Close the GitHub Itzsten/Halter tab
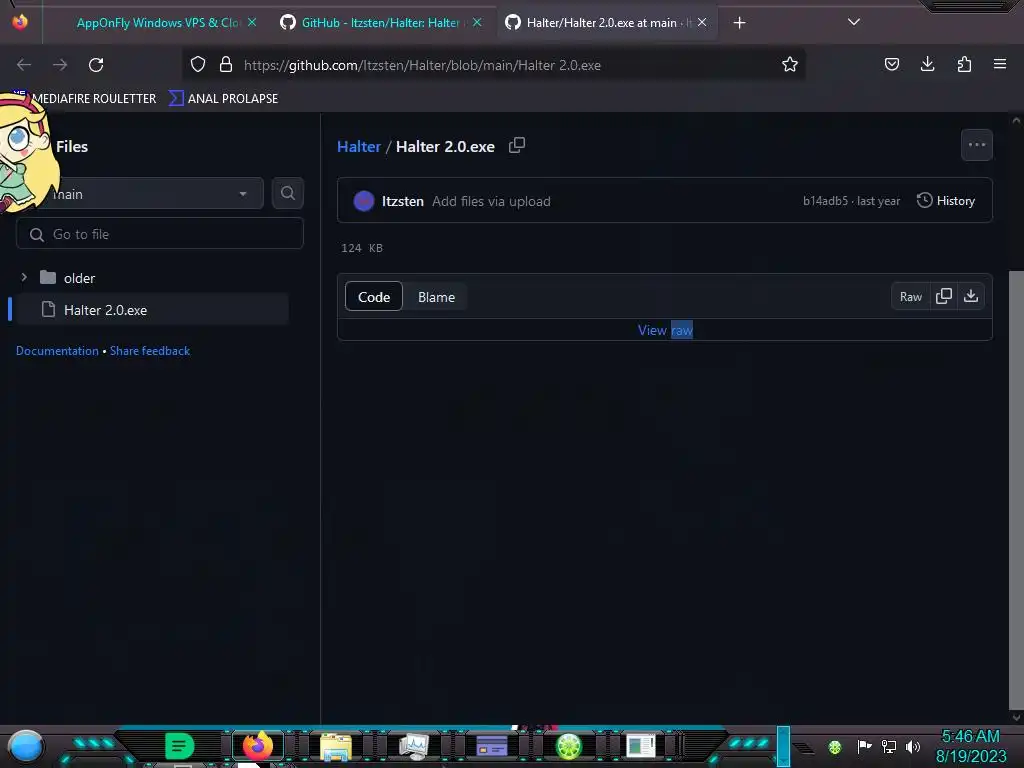Screen dimensions: 1024x768 click(x=477, y=22)
